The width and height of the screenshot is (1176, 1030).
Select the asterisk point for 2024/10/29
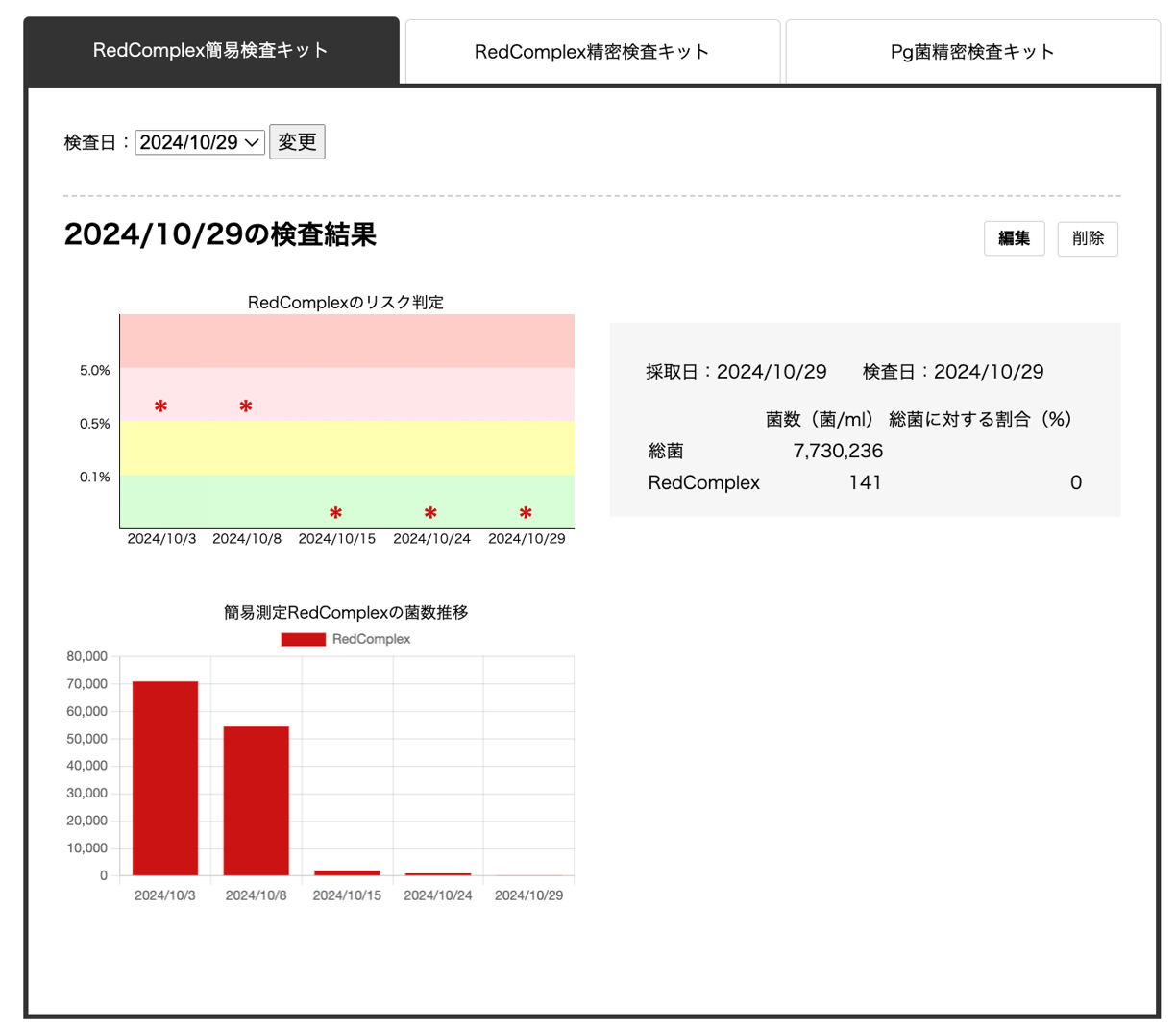pyautogui.click(x=525, y=514)
